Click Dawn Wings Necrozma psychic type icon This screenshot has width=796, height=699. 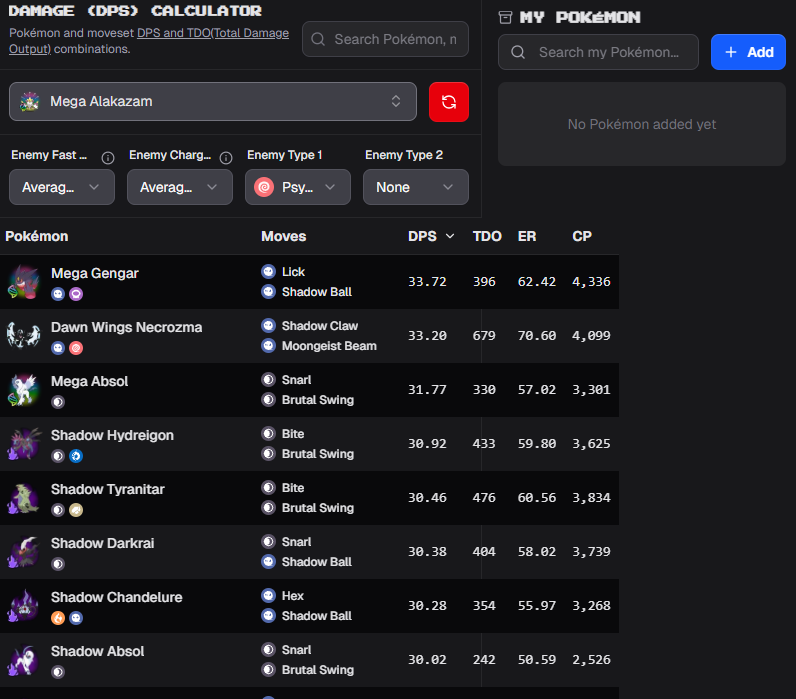point(76,348)
